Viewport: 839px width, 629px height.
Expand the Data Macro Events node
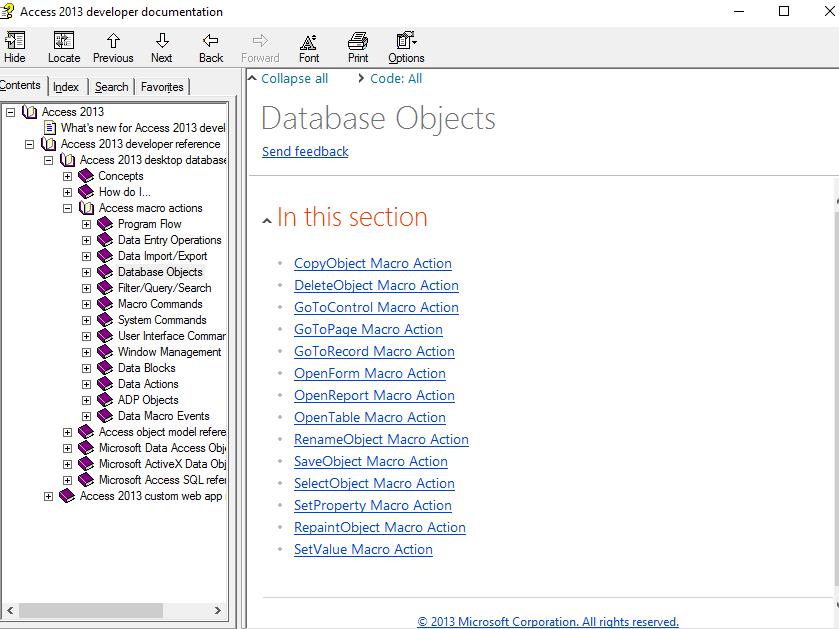pyautogui.click(x=86, y=416)
